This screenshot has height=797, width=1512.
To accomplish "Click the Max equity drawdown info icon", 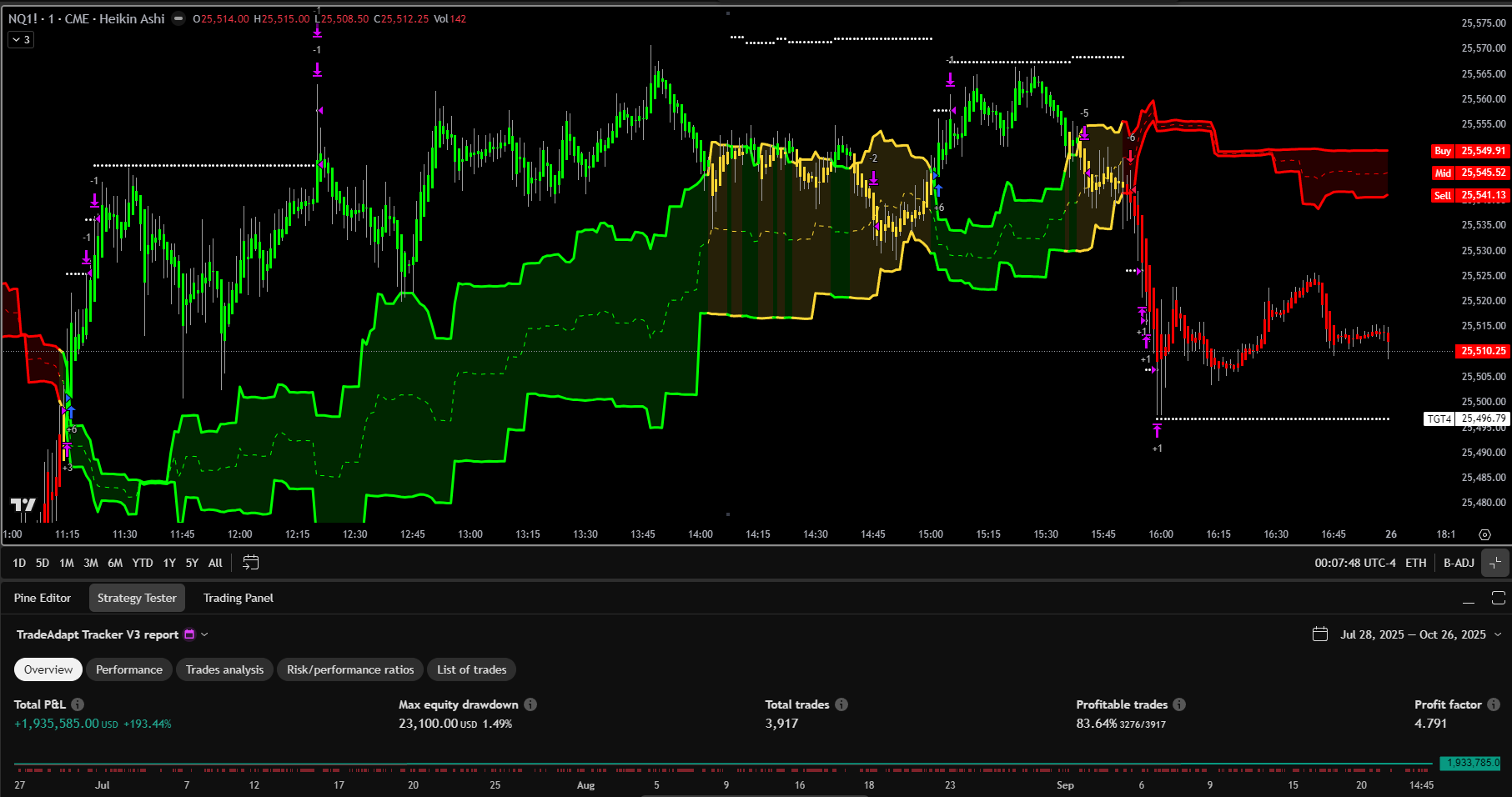I will point(530,704).
